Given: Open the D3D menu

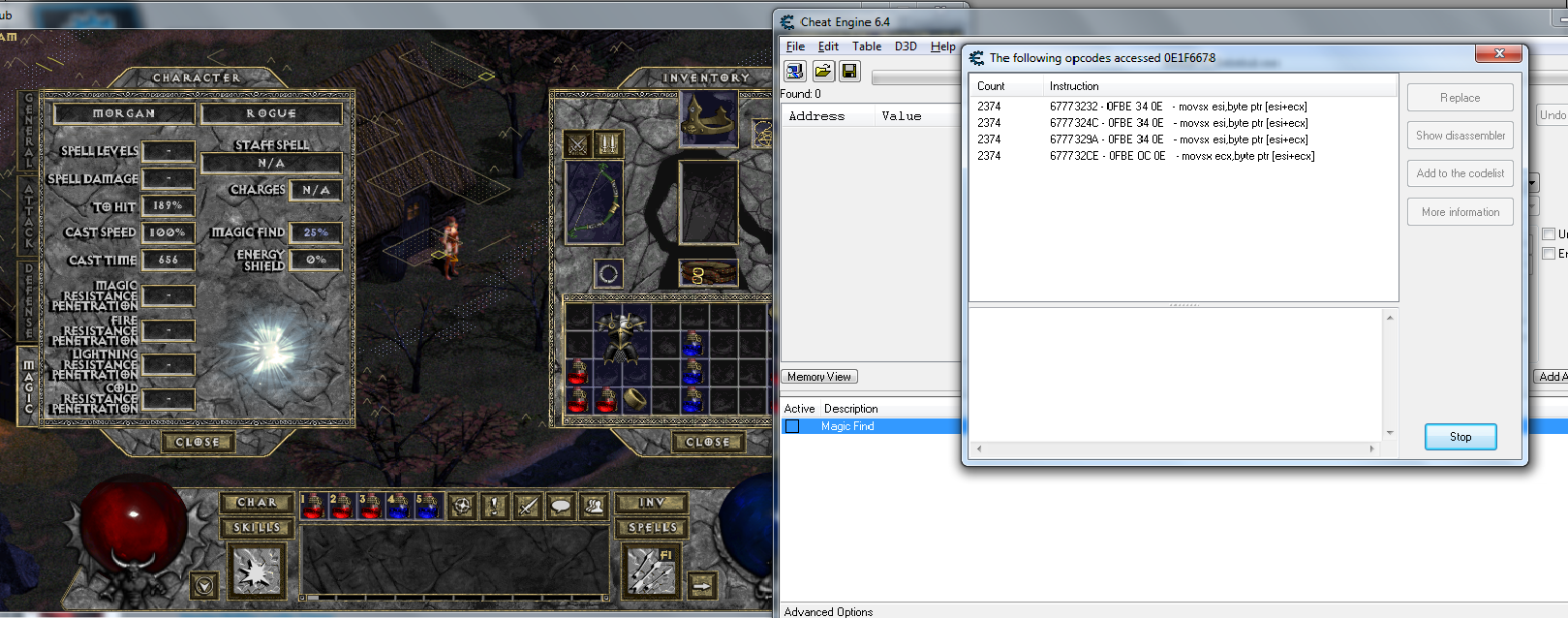Looking at the screenshot, I should pyautogui.click(x=906, y=46).
